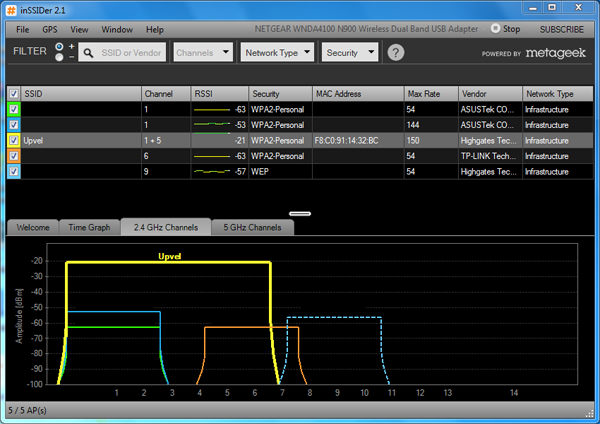Open the Security filter dropdown
This screenshot has height=424, width=600.
352,53
